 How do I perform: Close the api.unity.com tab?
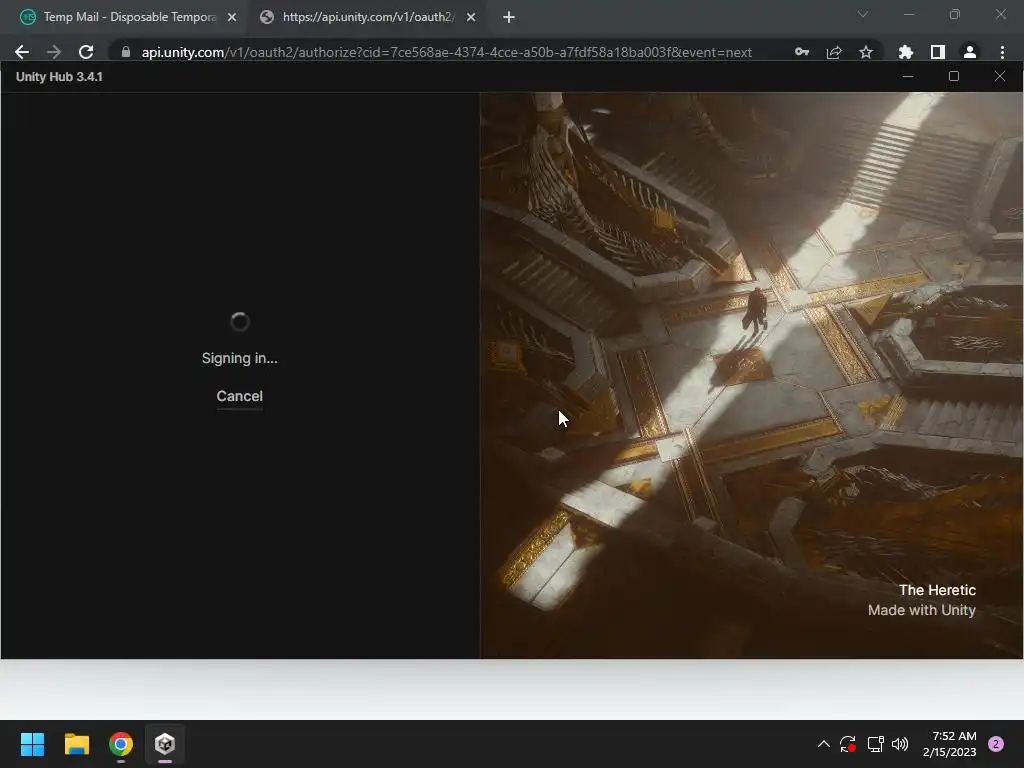click(471, 18)
